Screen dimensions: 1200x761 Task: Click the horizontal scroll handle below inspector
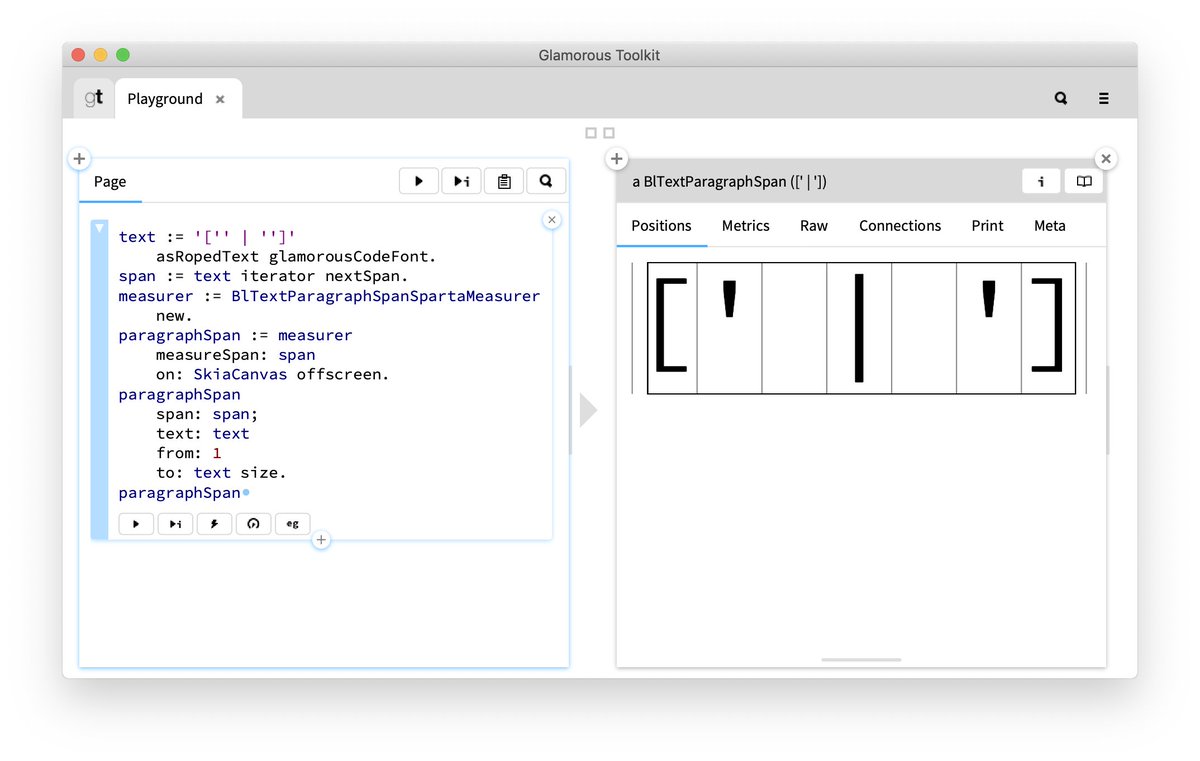pyautogui.click(x=861, y=660)
